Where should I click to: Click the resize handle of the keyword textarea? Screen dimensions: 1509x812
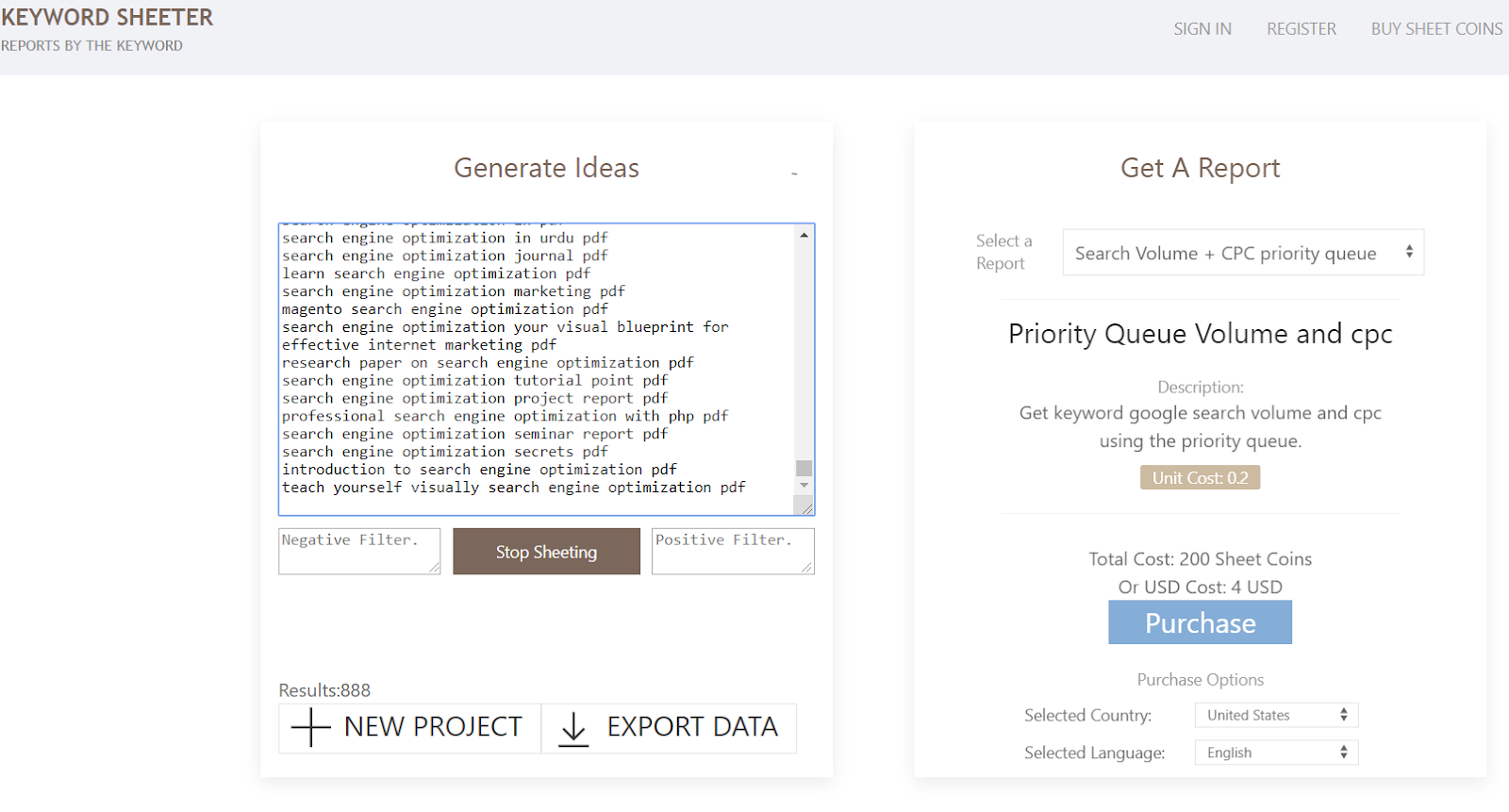(x=807, y=508)
